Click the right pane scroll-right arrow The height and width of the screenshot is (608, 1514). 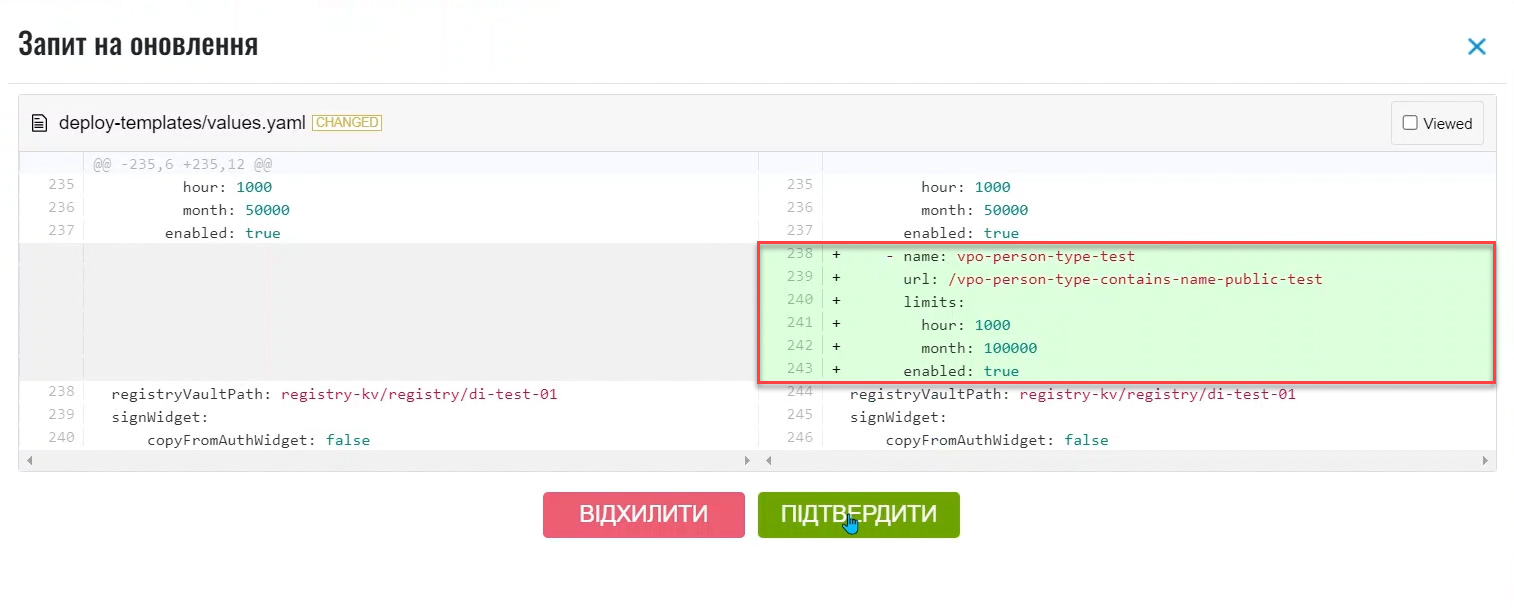[1486, 461]
